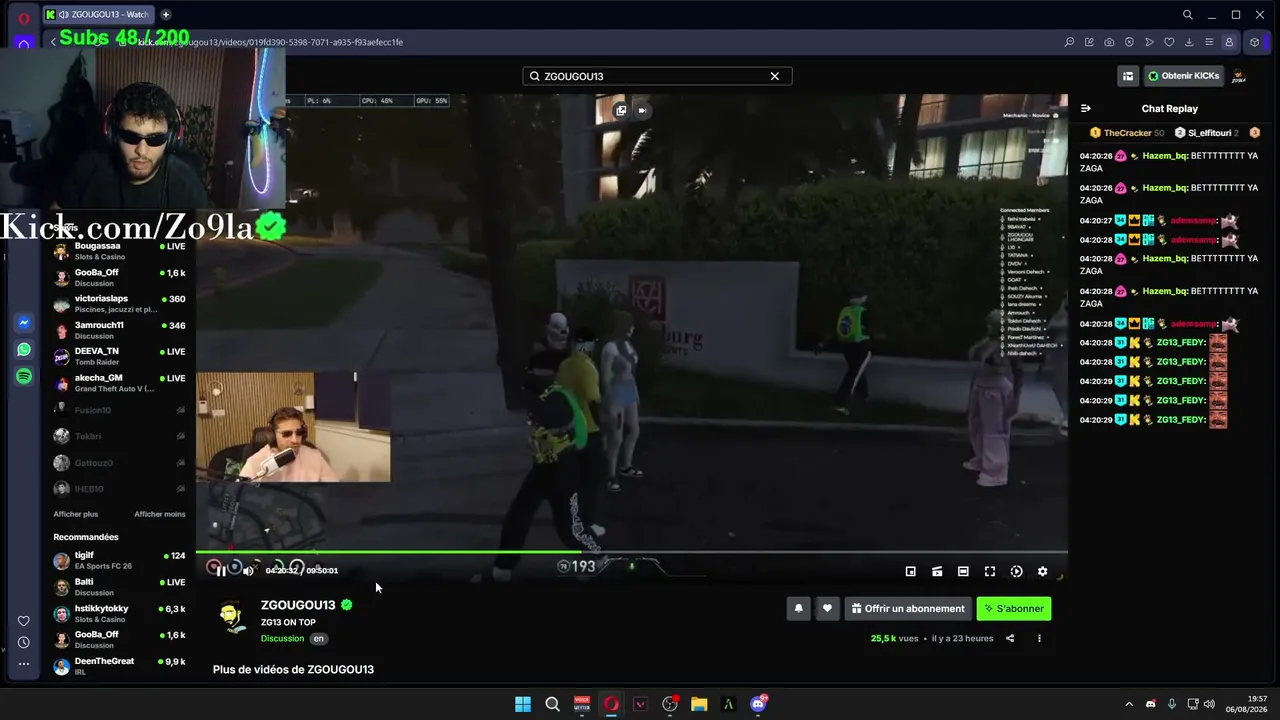Open the sidebar bookmarks heart icon
Screen dimensions: 1280x720
point(24,621)
